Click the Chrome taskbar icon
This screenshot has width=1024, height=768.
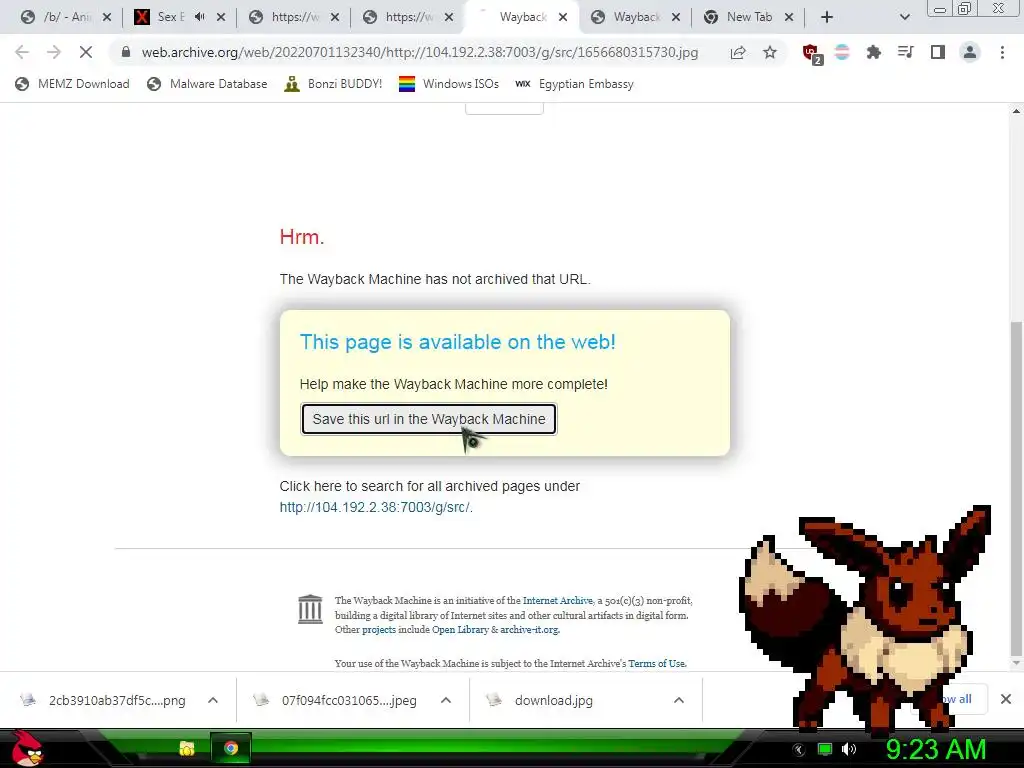coord(231,748)
